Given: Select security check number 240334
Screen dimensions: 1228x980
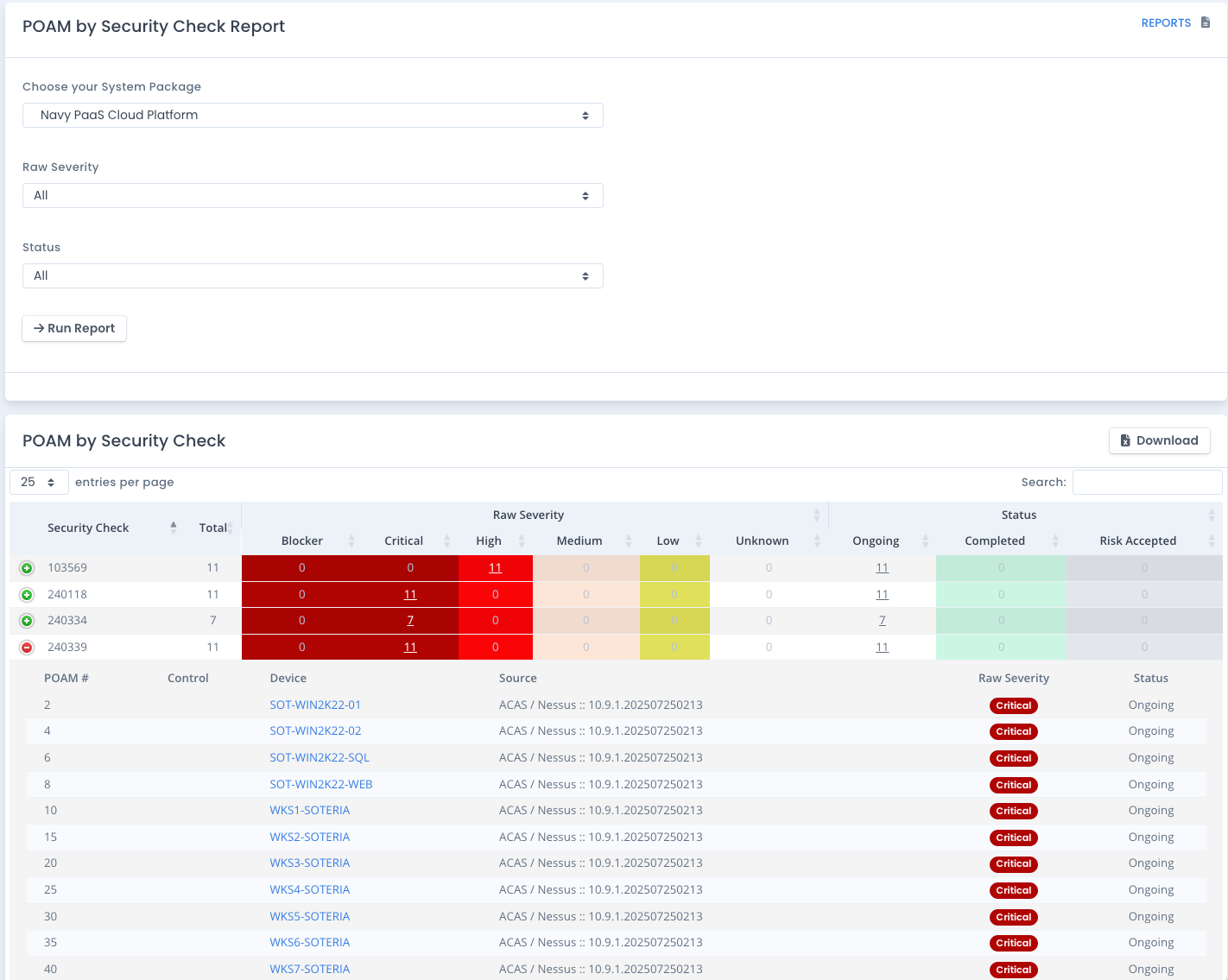Looking at the screenshot, I should click(x=67, y=621).
